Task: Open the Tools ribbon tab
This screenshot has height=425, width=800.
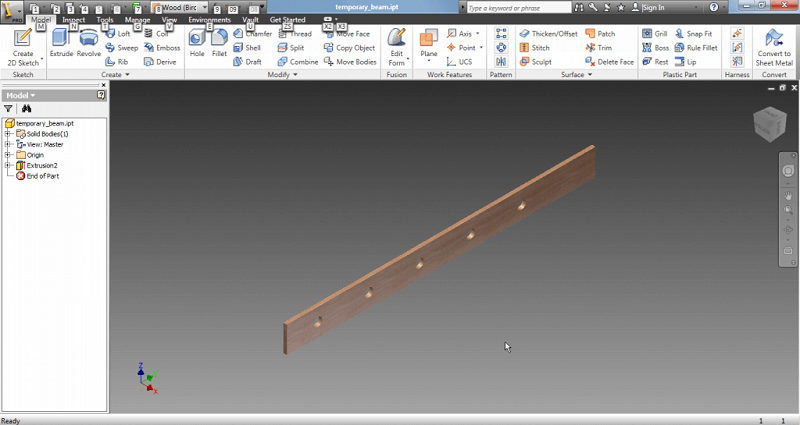Action: coord(105,20)
